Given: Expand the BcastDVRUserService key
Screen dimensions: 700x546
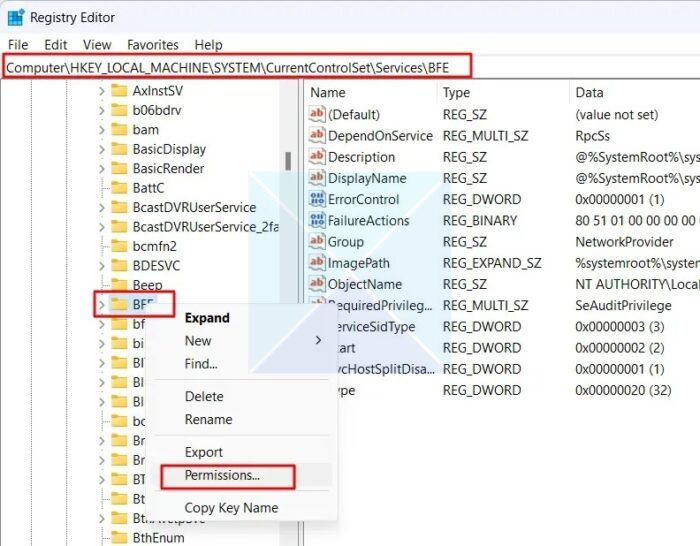Looking at the screenshot, I should [x=102, y=208].
